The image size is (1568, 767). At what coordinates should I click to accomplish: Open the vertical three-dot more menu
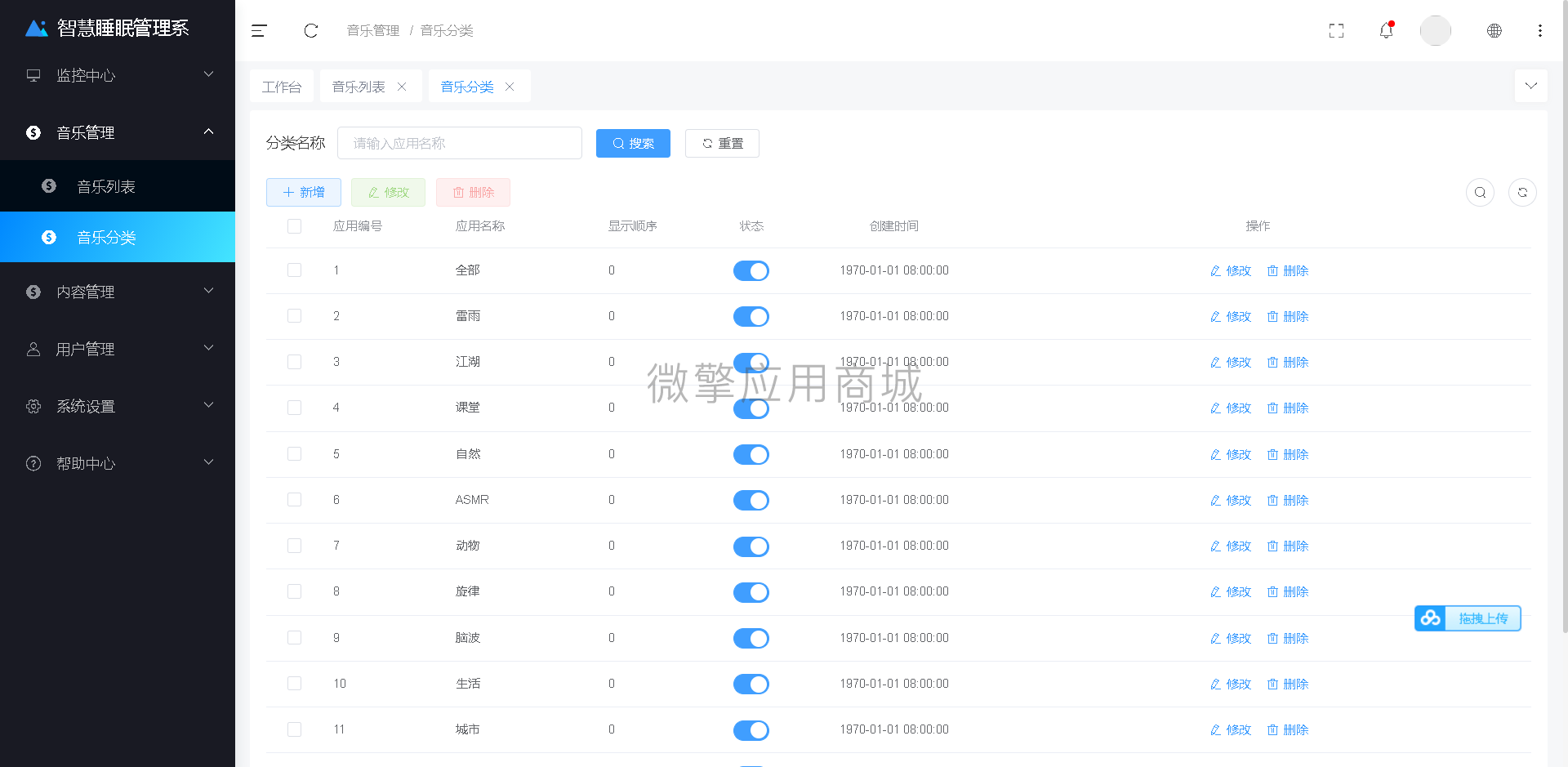(1540, 31)
